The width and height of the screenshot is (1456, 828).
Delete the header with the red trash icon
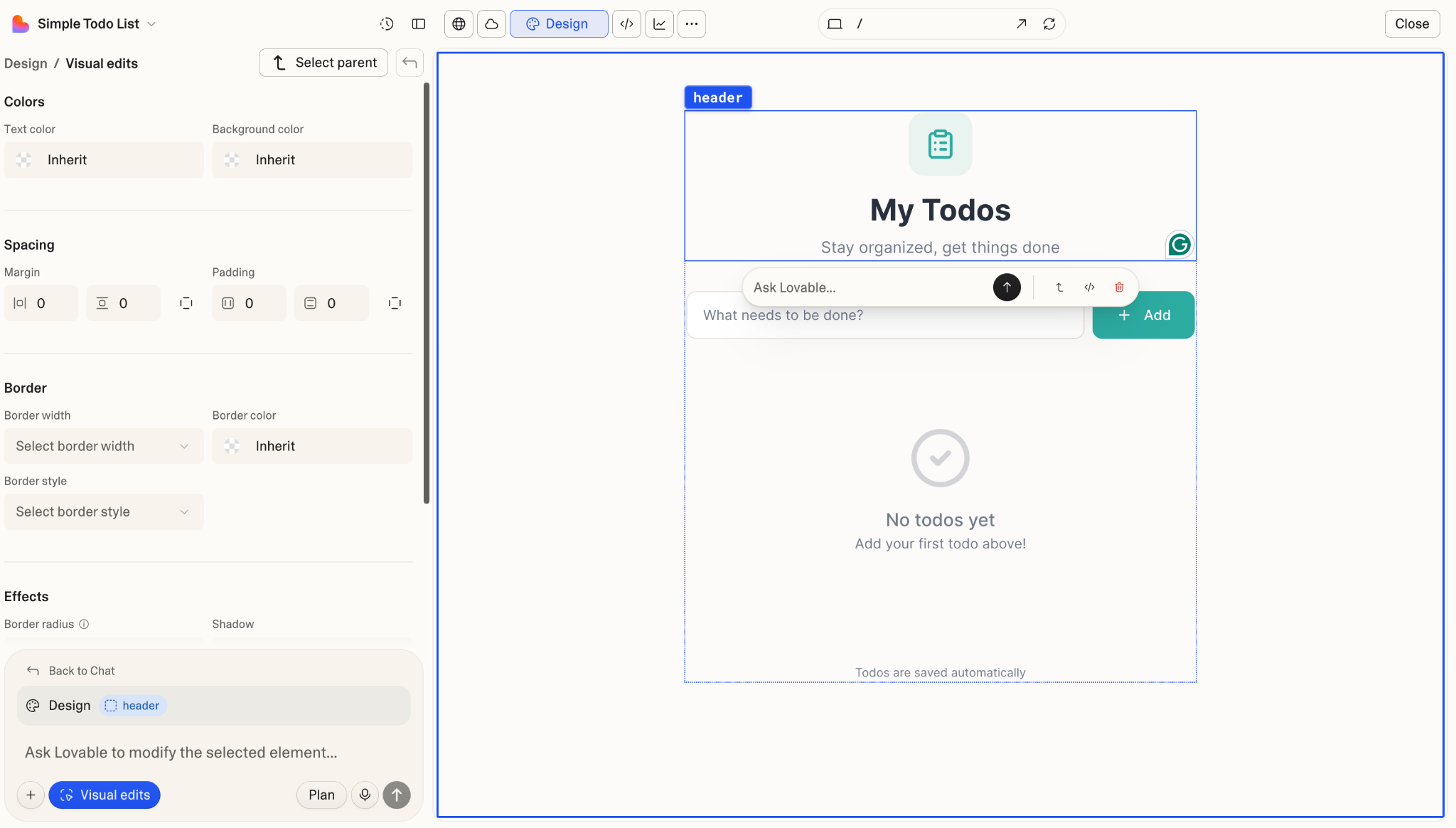pos(1119,287)
